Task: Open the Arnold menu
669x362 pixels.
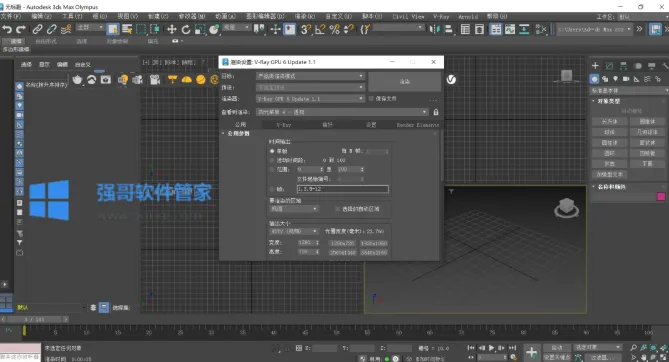Action: [468, 16]
